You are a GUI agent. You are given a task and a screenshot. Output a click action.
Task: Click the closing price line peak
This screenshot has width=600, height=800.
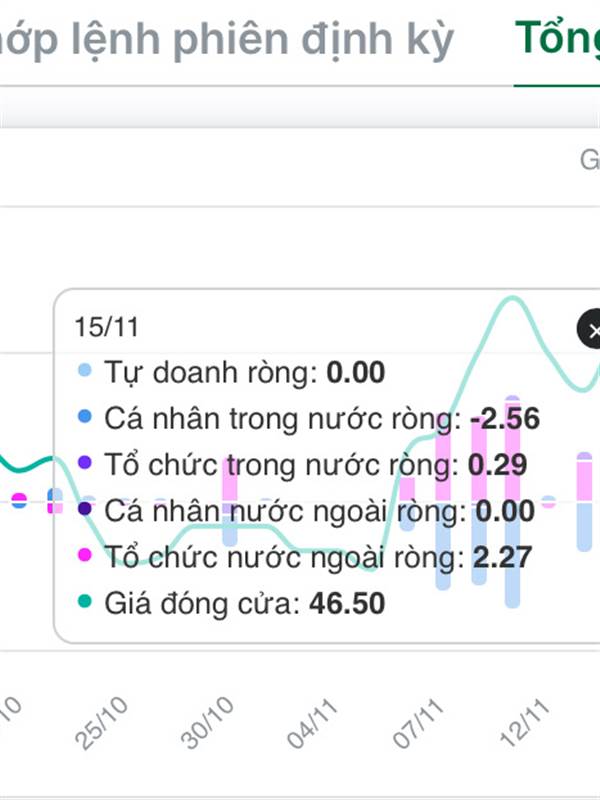click(512, 298)
